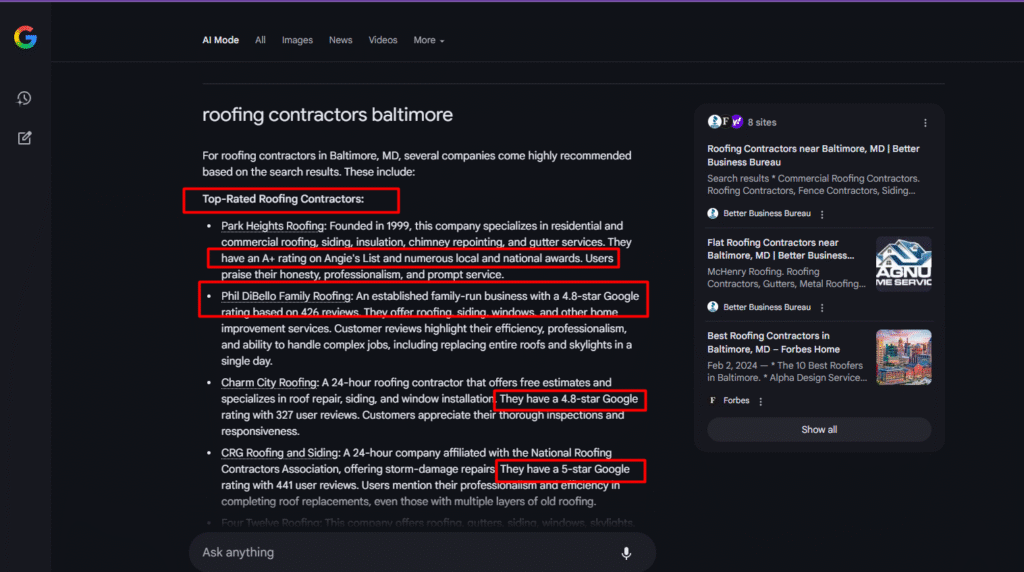
Task: Open options for first Better Business Bureau source
Action: pyautogui.click(x=822, y=214)
